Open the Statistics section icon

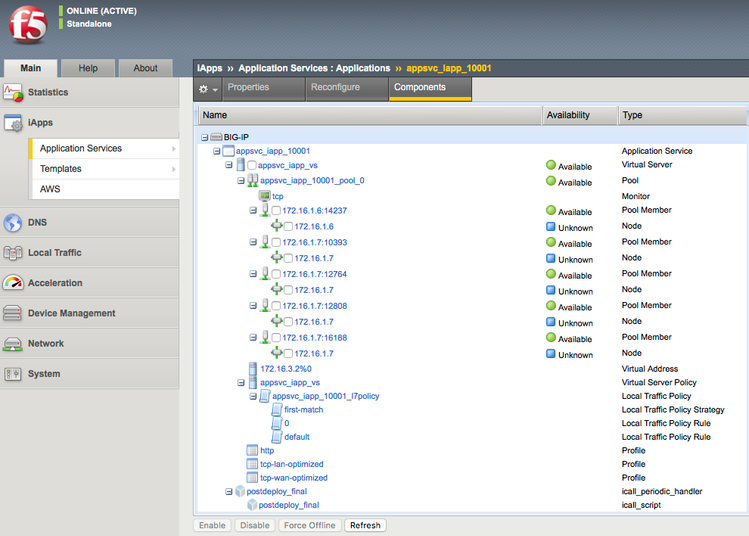13,93
